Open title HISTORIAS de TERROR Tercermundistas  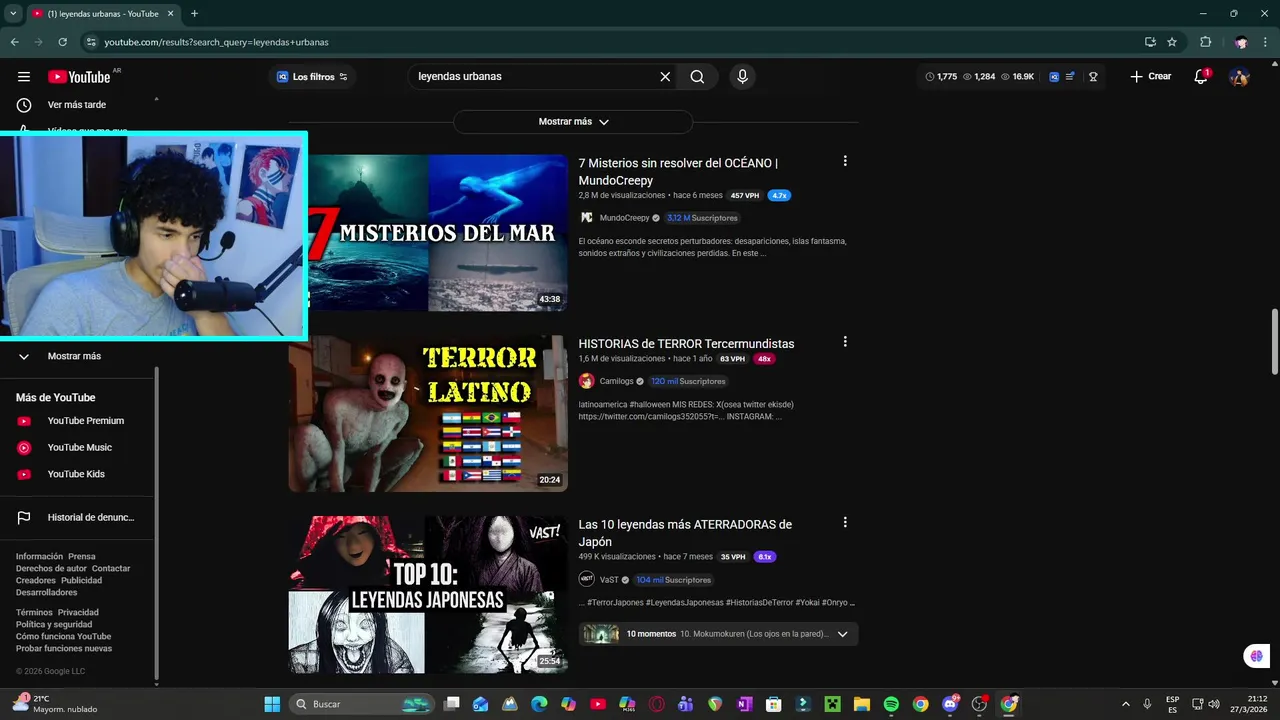[x=686, y=344]
